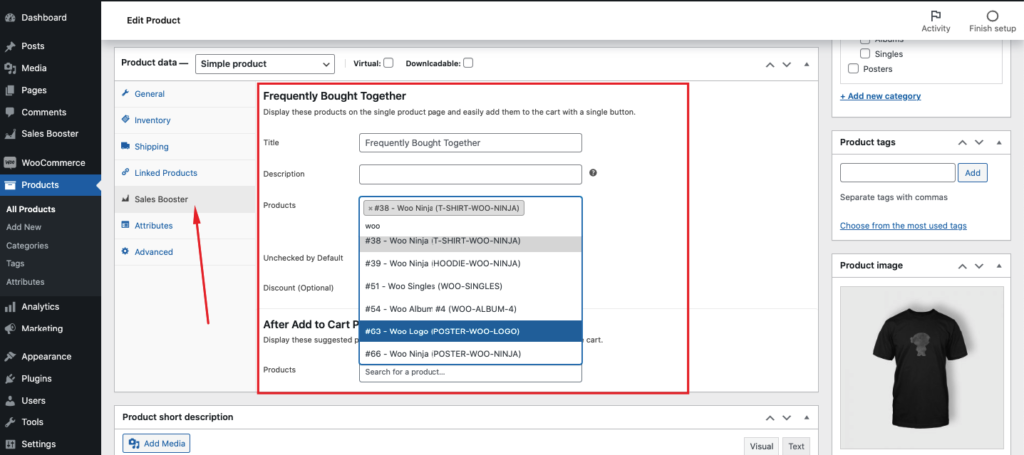Image resolution: width=1024 pixels, height=455 pixels.
Task: Click the Frequently Bought Together title field
Action: (x=470, y=143)
